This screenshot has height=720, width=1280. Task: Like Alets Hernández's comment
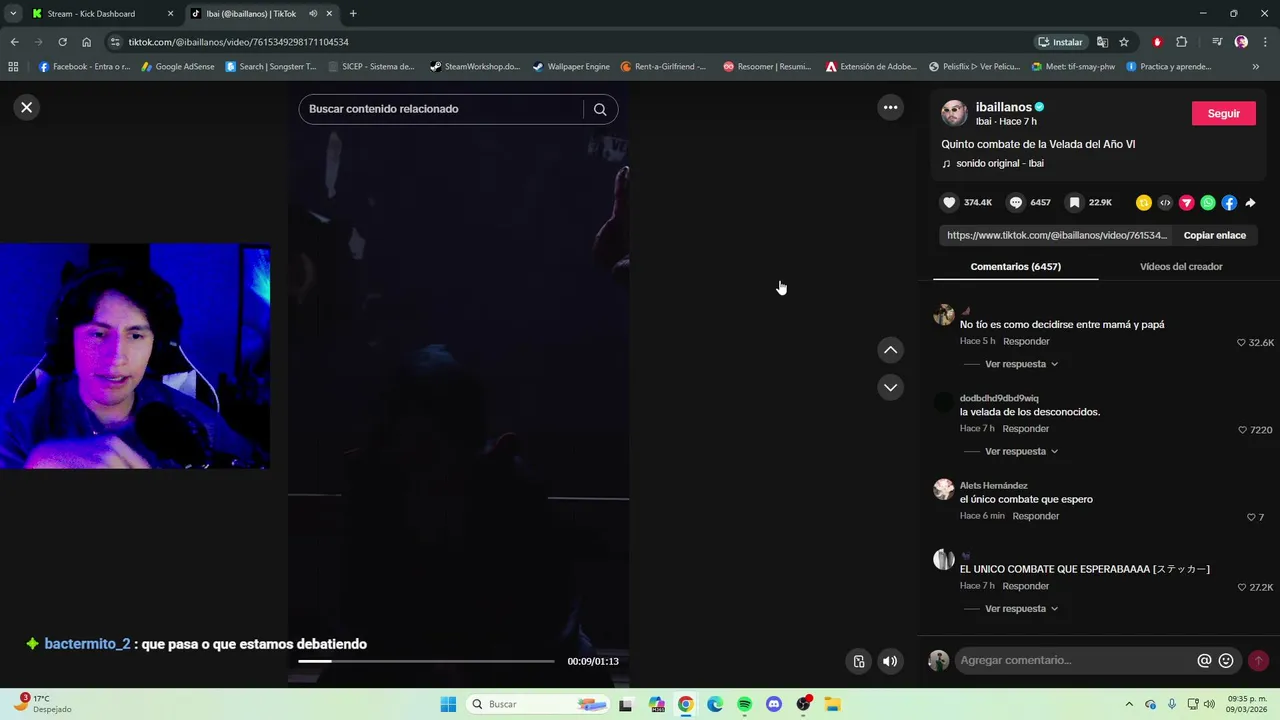(1251, 518)
